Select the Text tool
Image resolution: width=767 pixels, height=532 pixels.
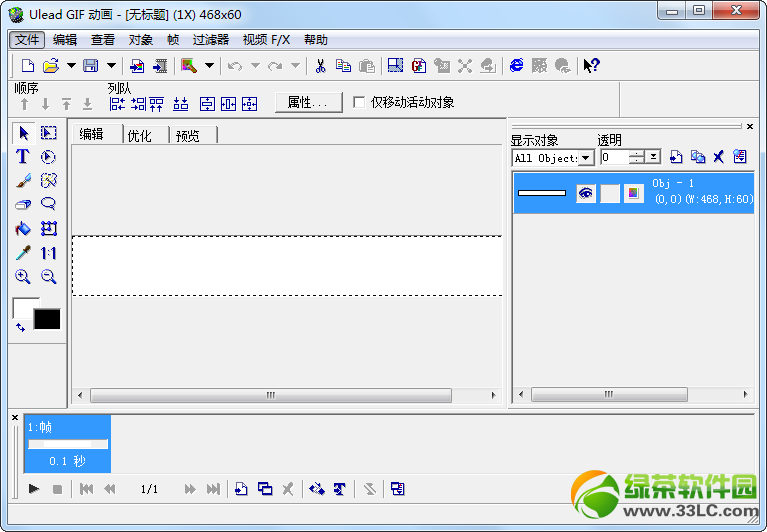tap(23, 156)
